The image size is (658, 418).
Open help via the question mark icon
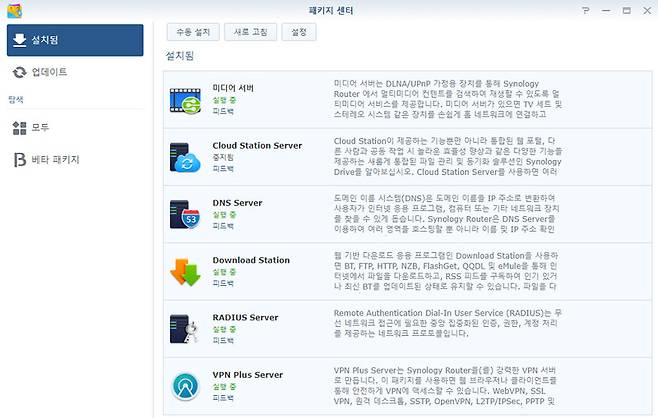click(x=586, y=10)
